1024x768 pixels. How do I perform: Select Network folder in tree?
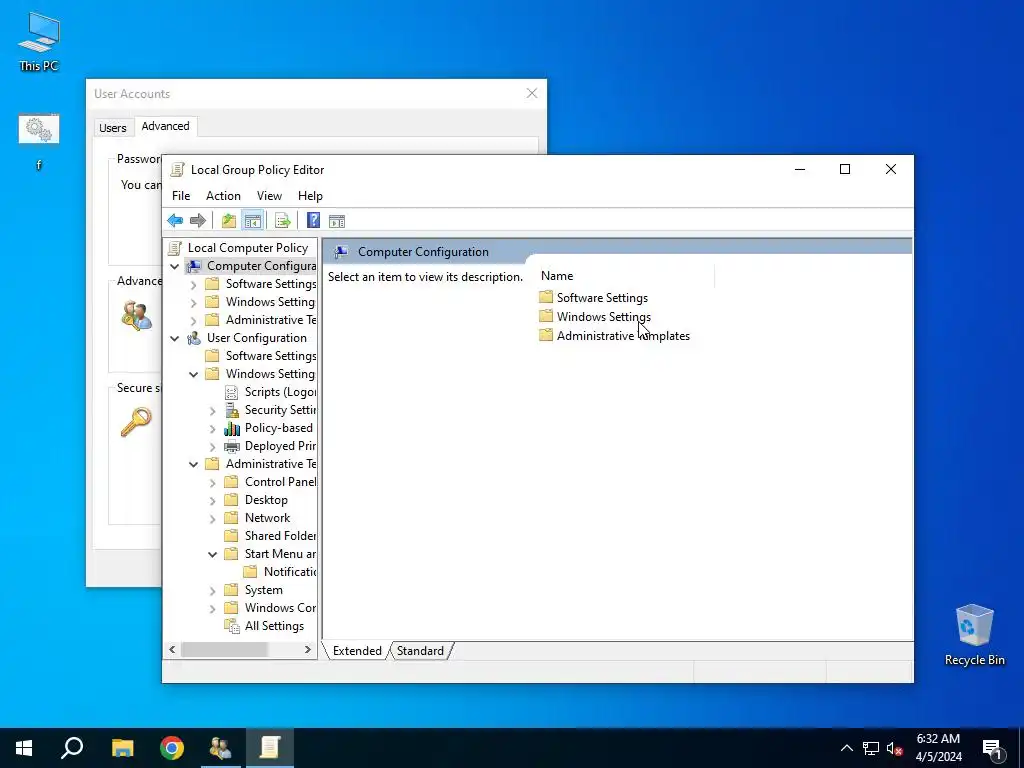tap(267, 517)
